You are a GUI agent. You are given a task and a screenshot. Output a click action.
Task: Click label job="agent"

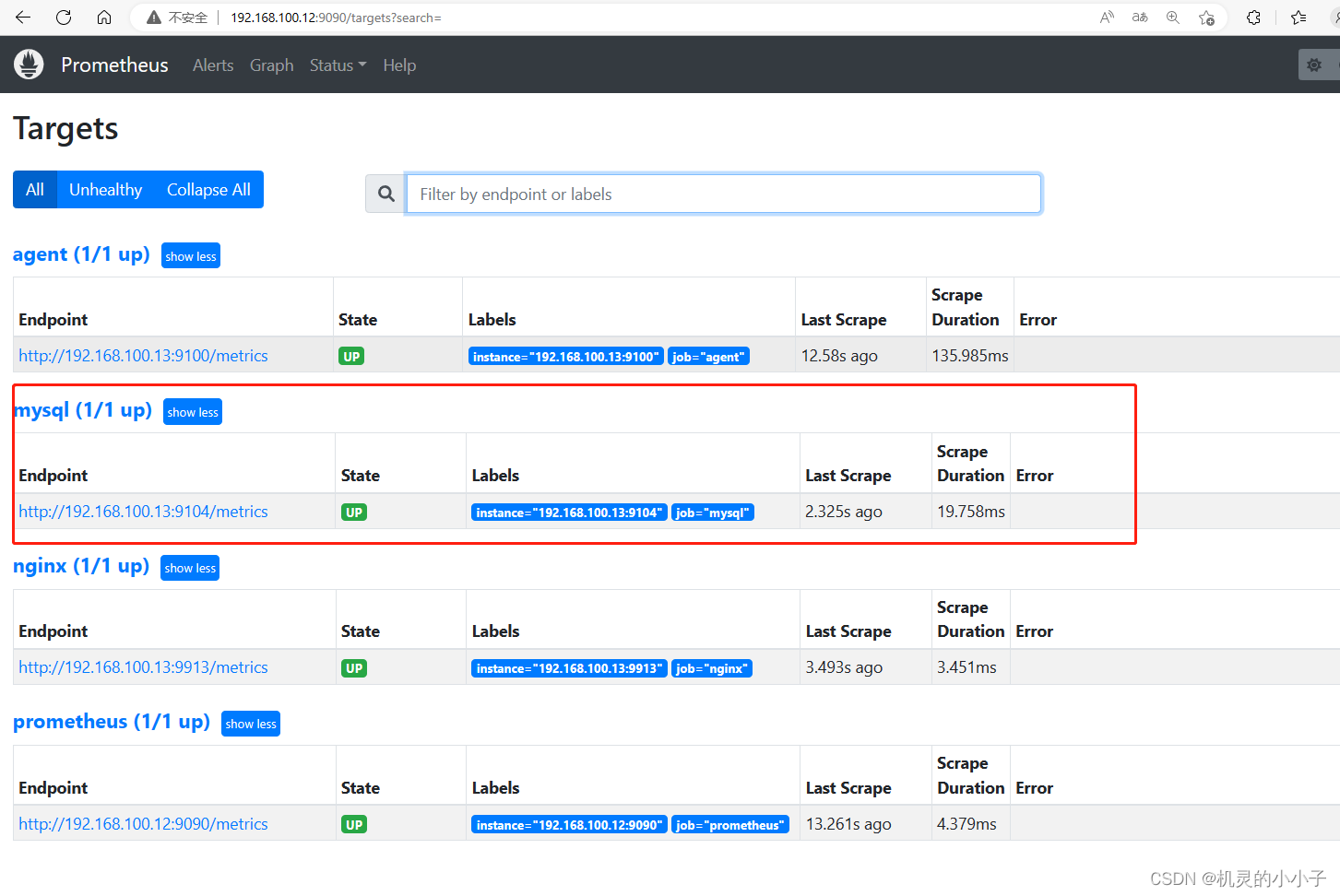pyautogui.click(x=708, y=357)
